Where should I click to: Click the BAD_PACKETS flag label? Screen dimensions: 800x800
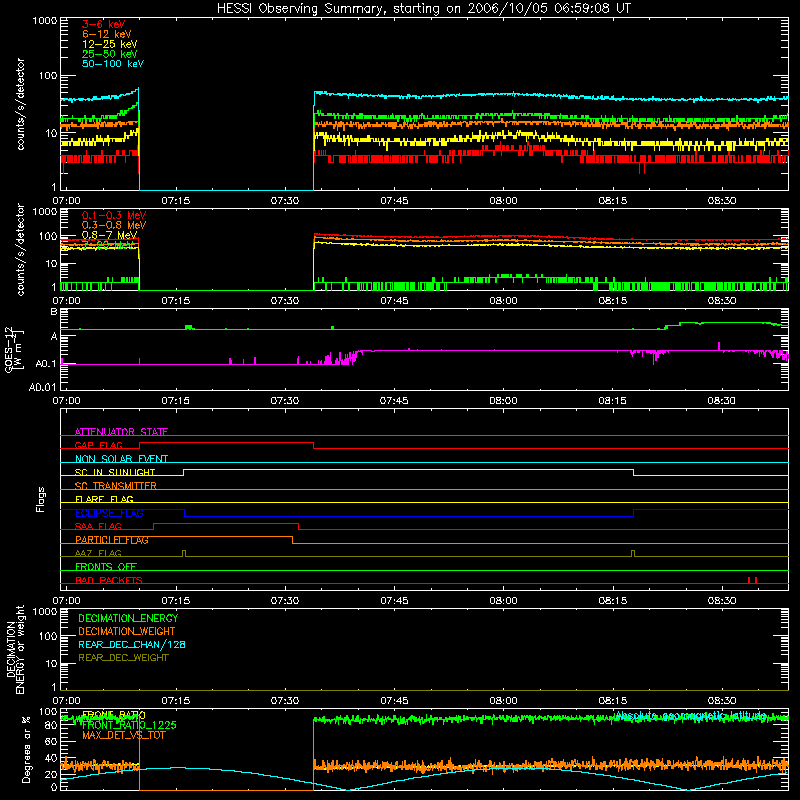(x=109, y=580)
